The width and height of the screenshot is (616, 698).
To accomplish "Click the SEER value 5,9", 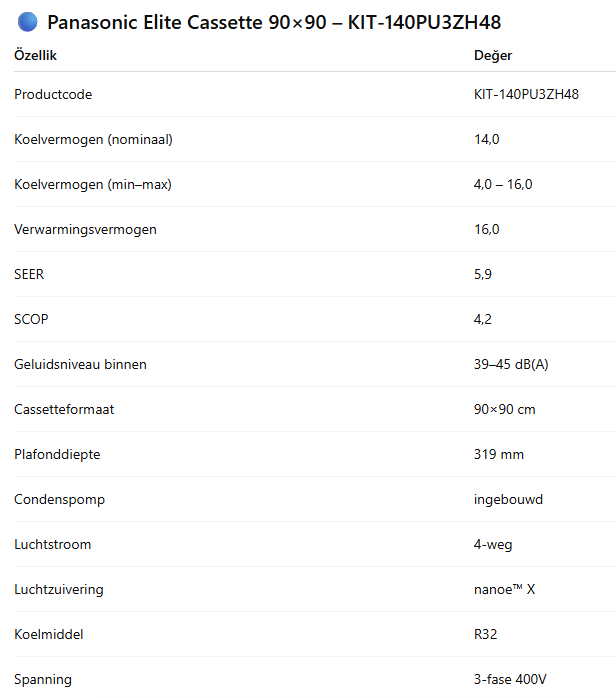I will pyautogui.click(x=483, y=274).
